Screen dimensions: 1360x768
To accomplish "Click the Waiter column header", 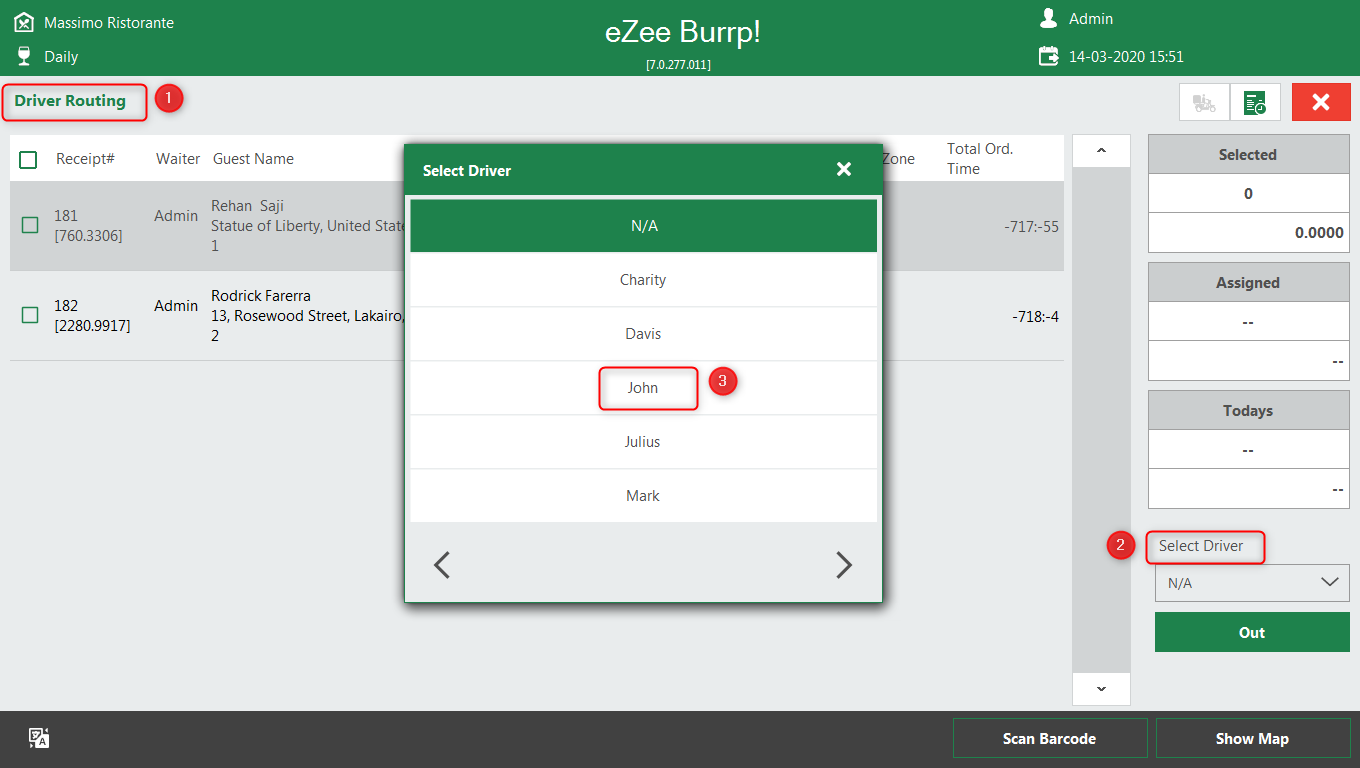I will point(178,159).
